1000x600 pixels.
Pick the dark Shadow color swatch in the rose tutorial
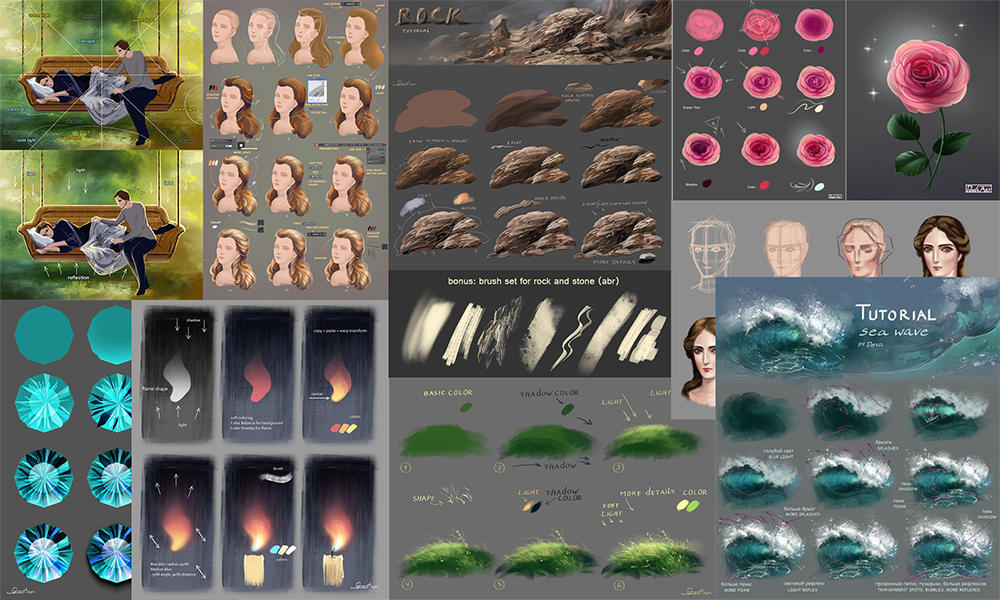click(705, 183)
